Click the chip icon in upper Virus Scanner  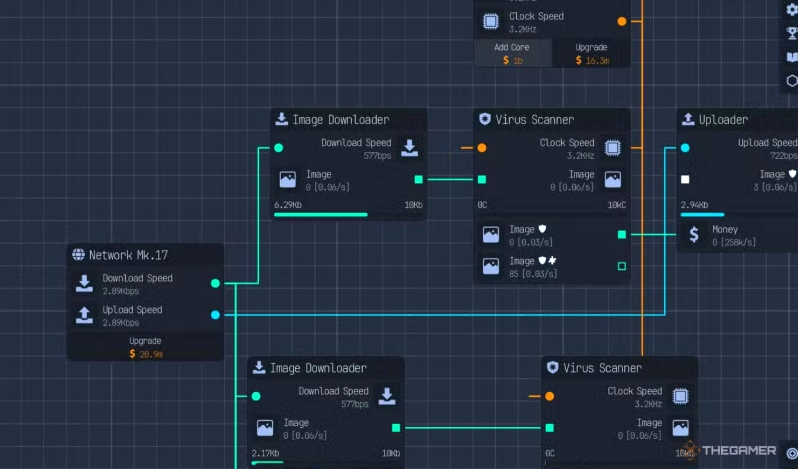click(613, 148)
